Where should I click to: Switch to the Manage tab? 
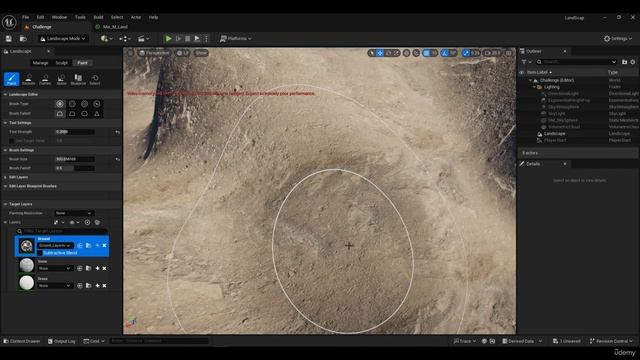click(40, 63)
